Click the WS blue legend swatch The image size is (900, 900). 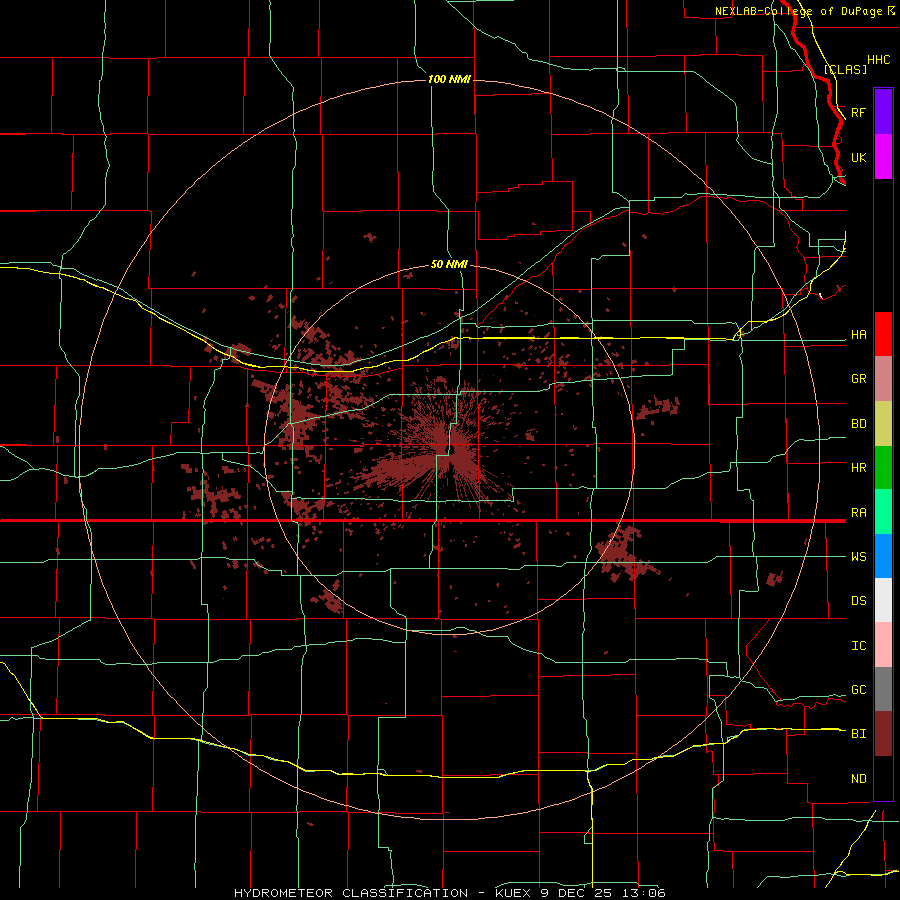[883, 556]
